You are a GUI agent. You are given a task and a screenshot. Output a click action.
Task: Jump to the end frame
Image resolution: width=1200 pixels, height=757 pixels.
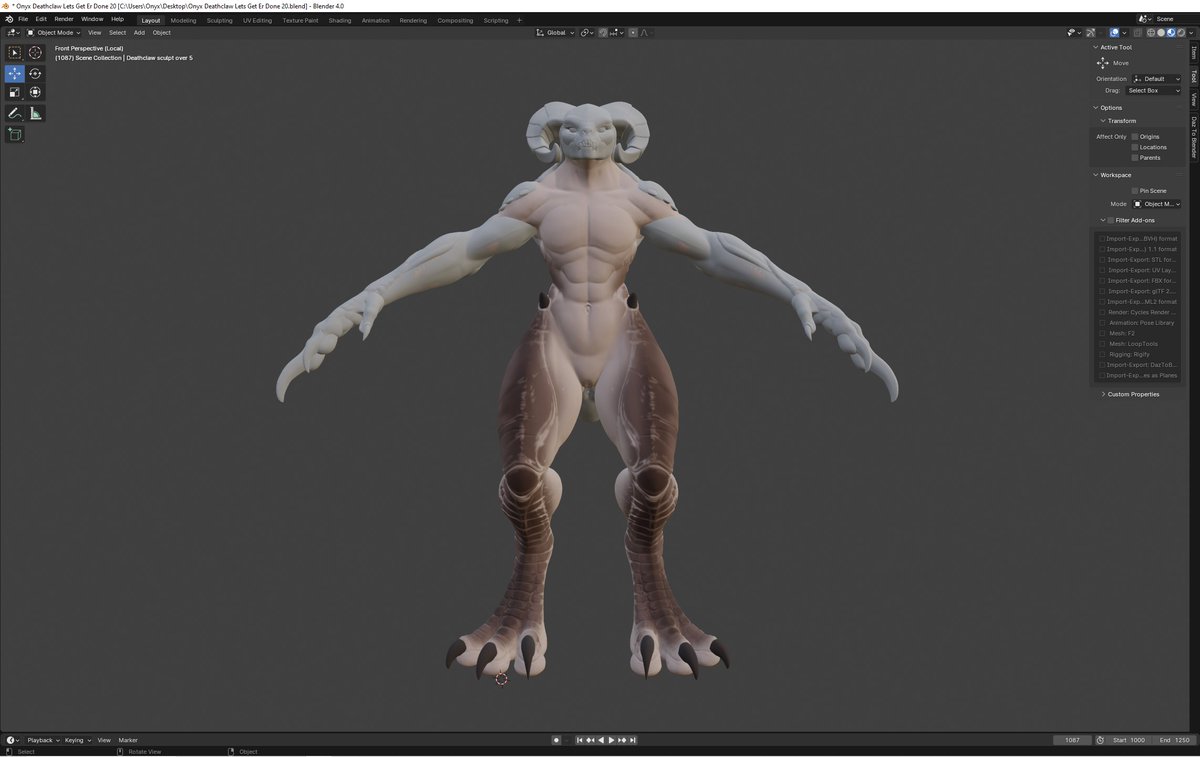[x=633, y=740]
